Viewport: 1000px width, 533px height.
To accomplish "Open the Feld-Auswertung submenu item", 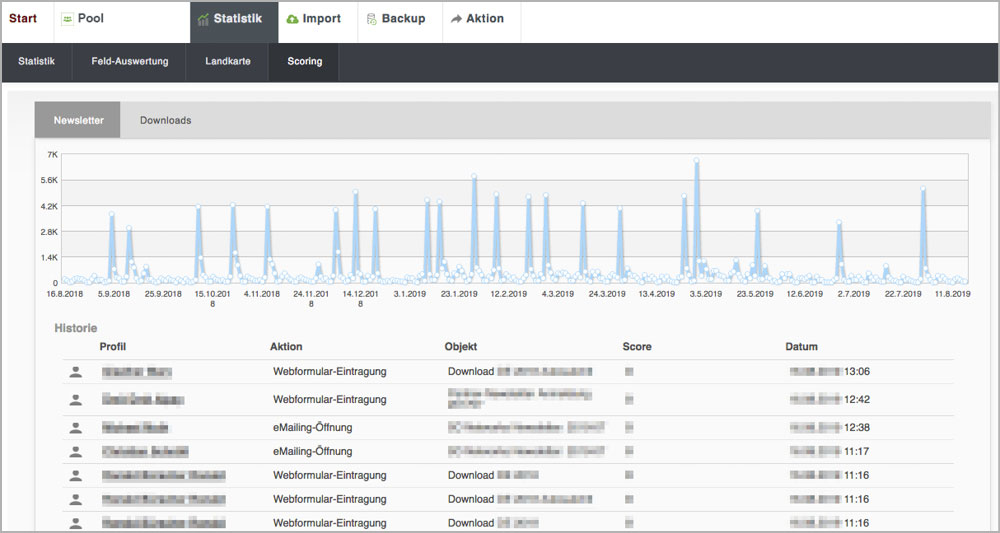I will click(x=130, y=62).
